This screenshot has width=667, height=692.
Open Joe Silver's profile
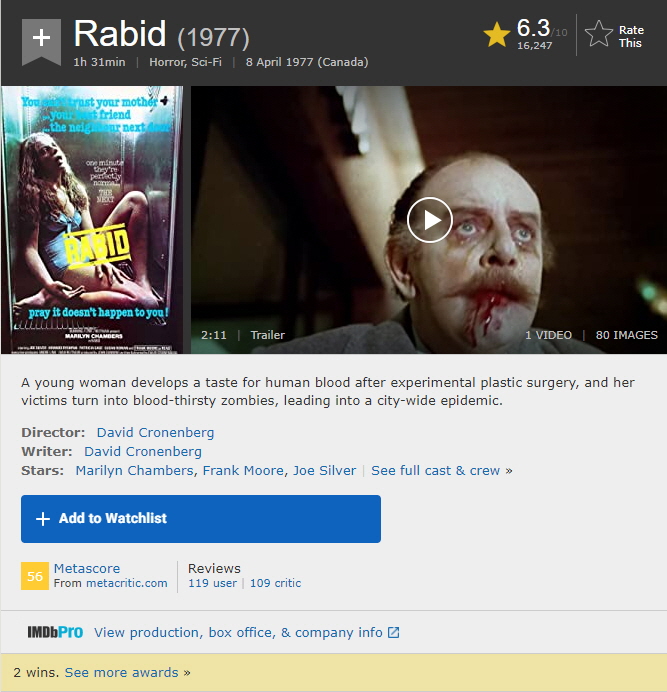pyautogui.click(x=324, y=471)
